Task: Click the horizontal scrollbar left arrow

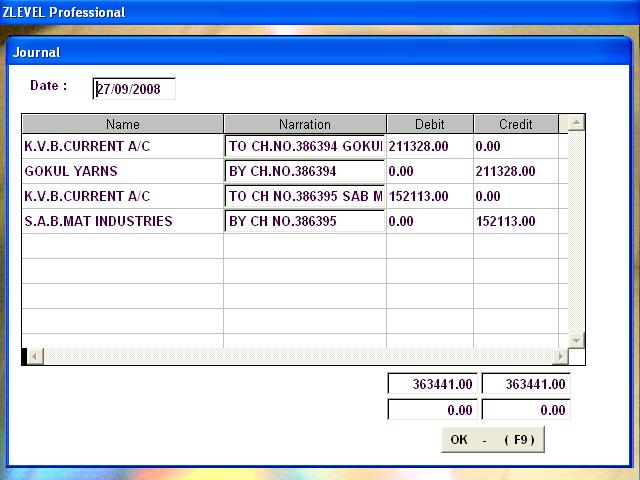Action: coord(32,356)
